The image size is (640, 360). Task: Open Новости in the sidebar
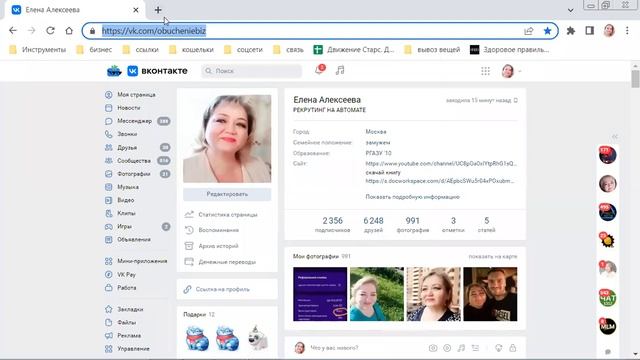(129, 108)
